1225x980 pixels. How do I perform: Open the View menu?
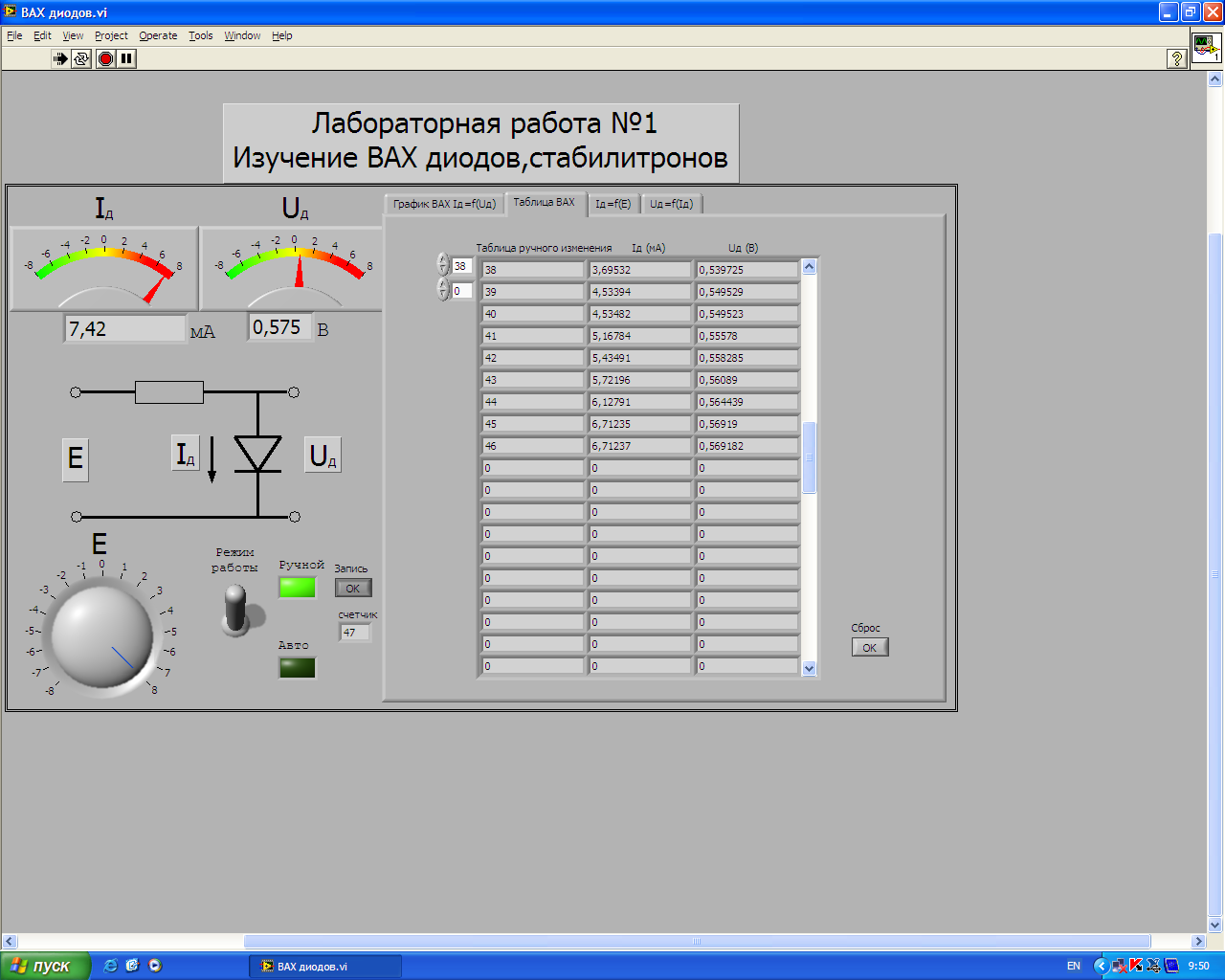(x=73, y=35)
